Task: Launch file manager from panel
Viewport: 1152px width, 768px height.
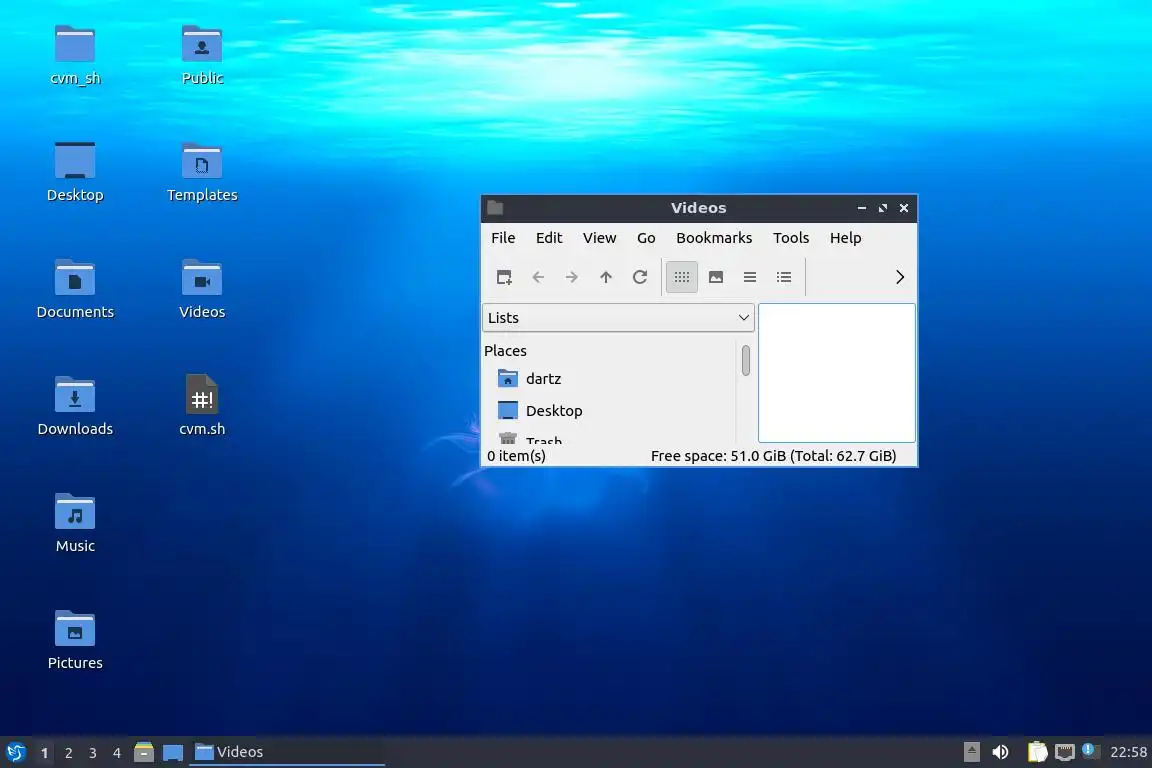Action: coord(144,752)
